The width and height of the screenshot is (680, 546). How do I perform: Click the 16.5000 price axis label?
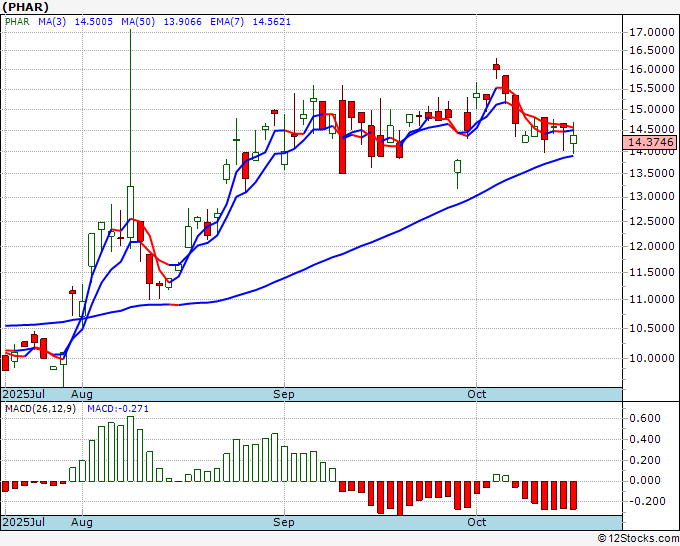tap(651, 50)
